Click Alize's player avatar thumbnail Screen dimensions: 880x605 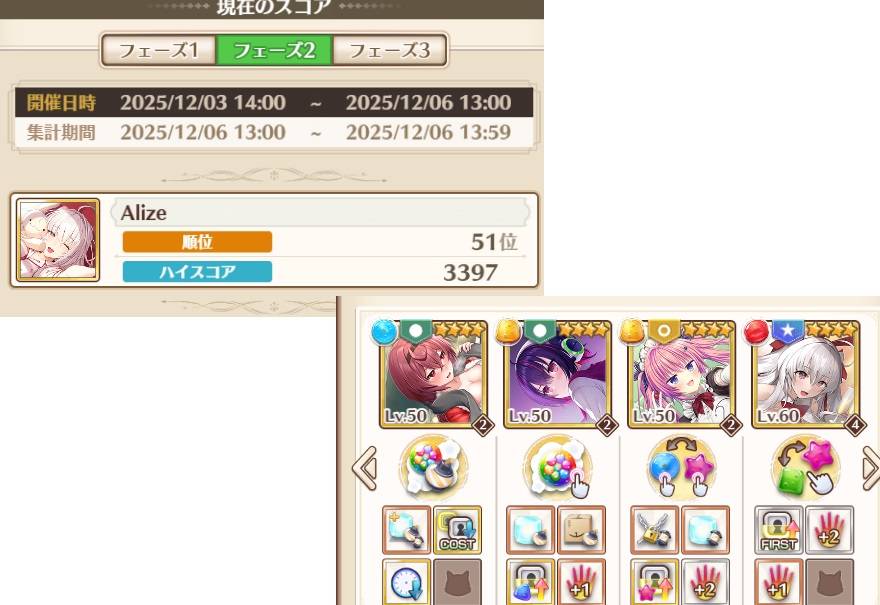[x=58, y=240]
